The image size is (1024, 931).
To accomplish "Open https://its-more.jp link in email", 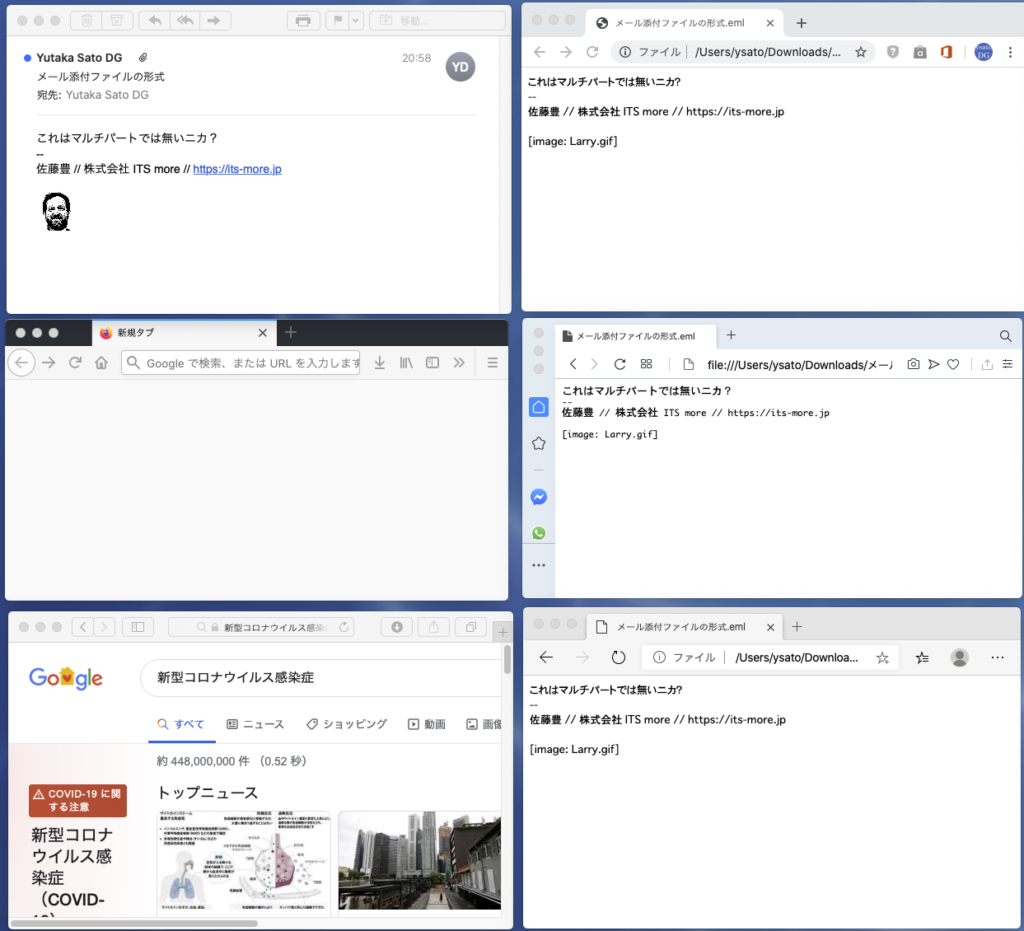I will 237,169.
